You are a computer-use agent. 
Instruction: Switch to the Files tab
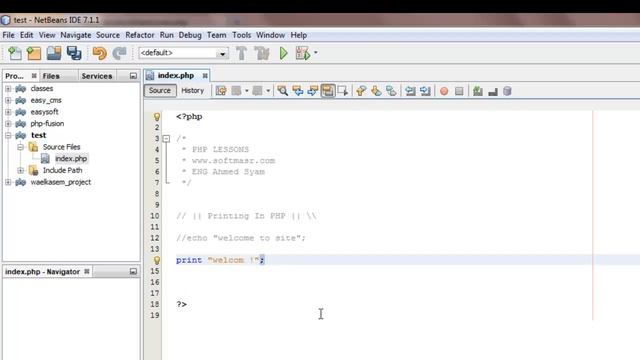click(51, 76)
